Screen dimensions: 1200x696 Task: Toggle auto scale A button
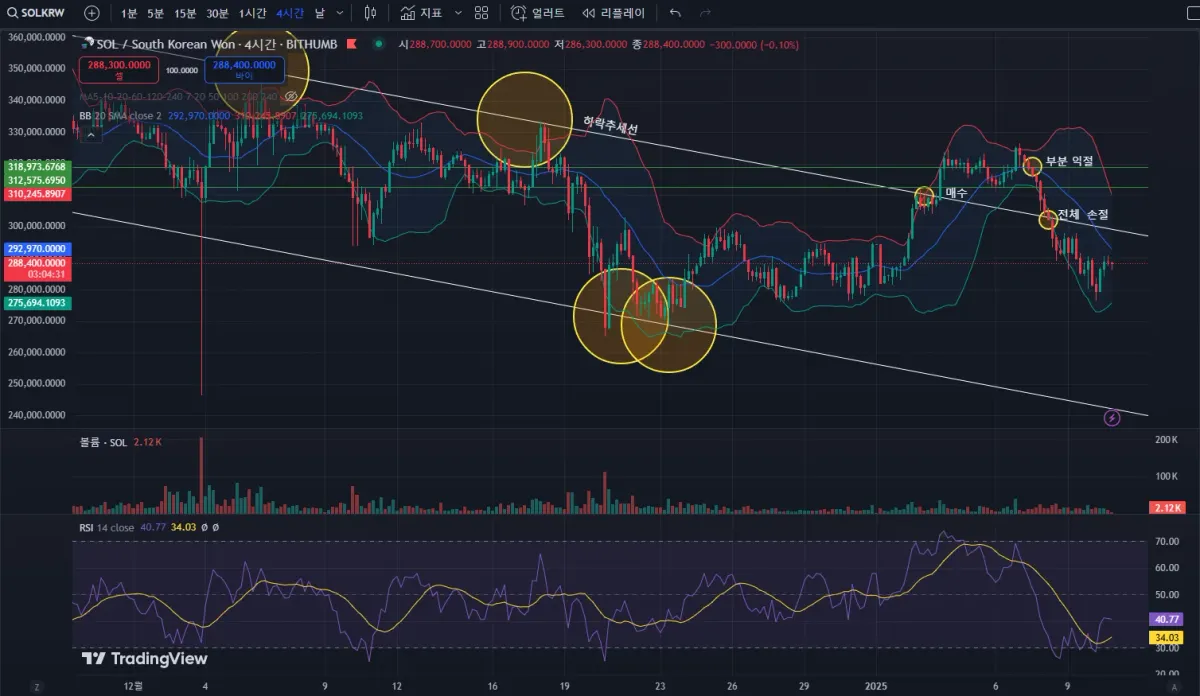[1174, 687]
